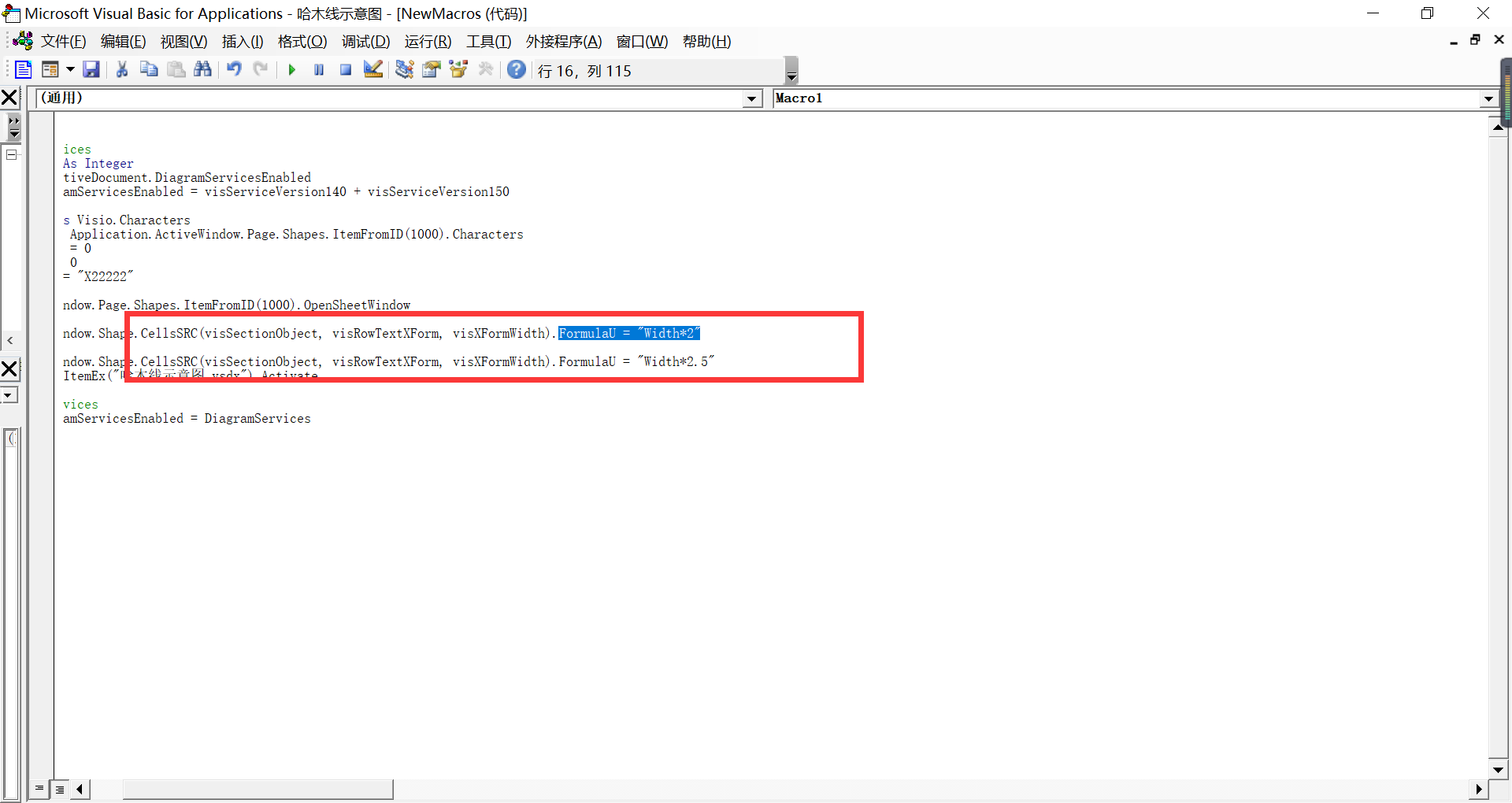
Task: Expand the Macro1 procedure dropdown
Action: (1488, 98)
